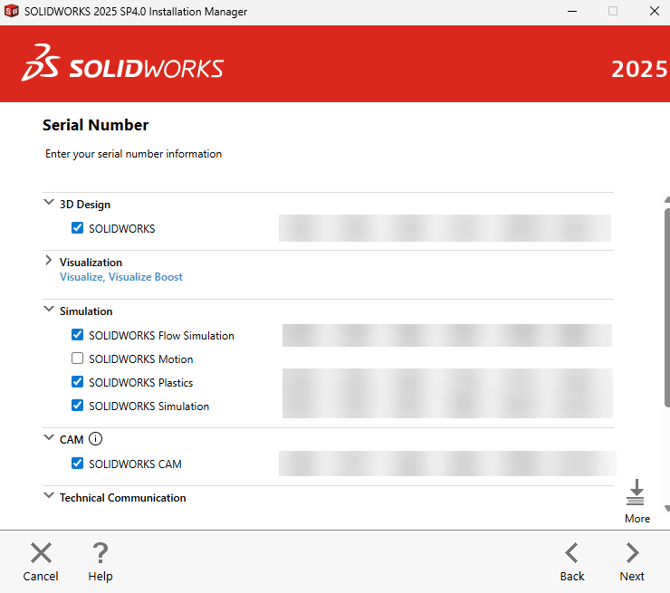Collapse the 3D Design section
Screen dimensions: 670x593
tap(49, 202)
